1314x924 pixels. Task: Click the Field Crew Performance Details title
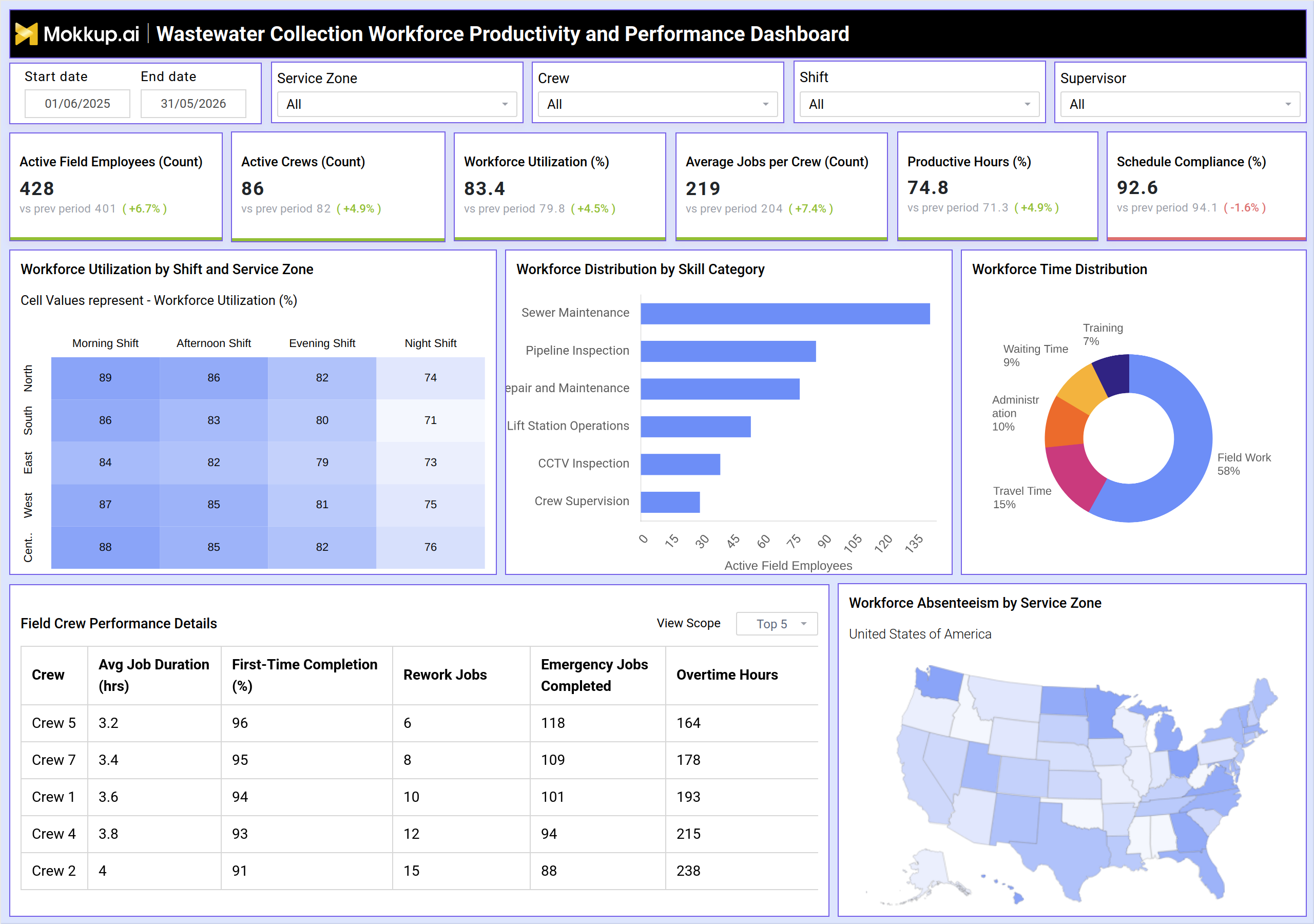(x=119, y=623)
